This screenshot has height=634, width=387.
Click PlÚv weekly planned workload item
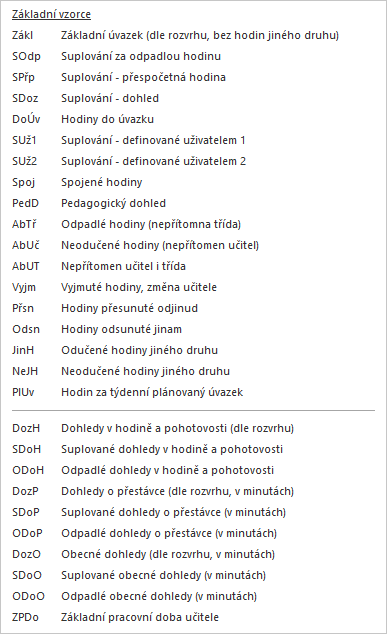pyautogui.click(x=127, y=393)
